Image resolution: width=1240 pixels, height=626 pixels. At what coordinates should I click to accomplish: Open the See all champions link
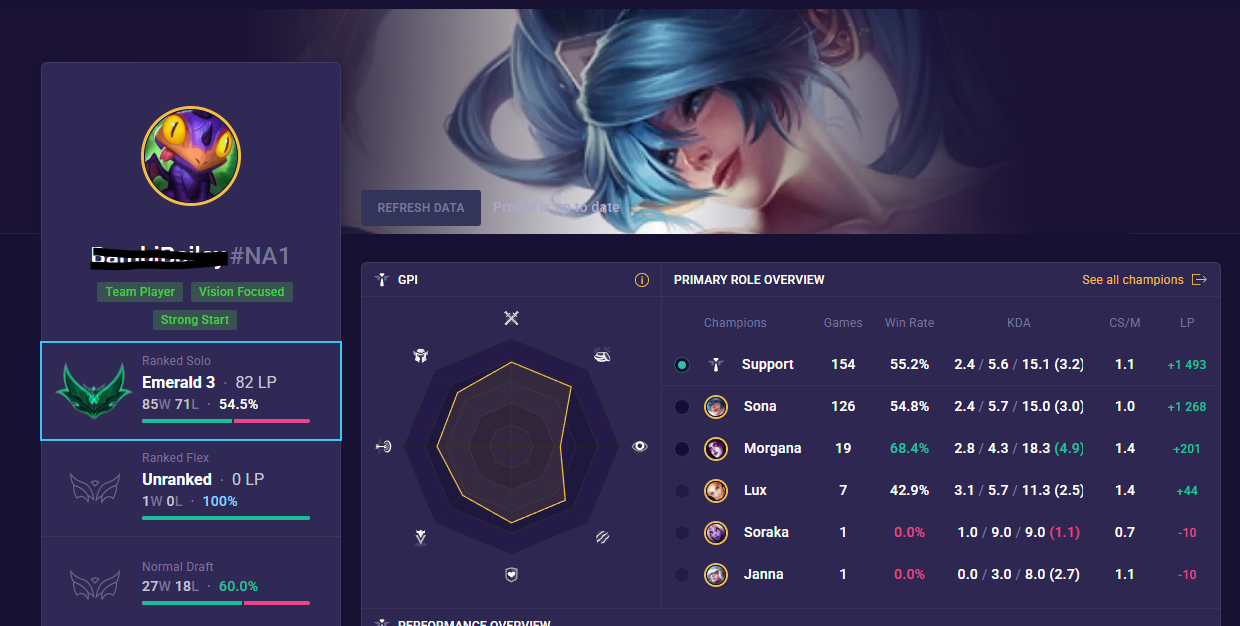click(1133, 280)
